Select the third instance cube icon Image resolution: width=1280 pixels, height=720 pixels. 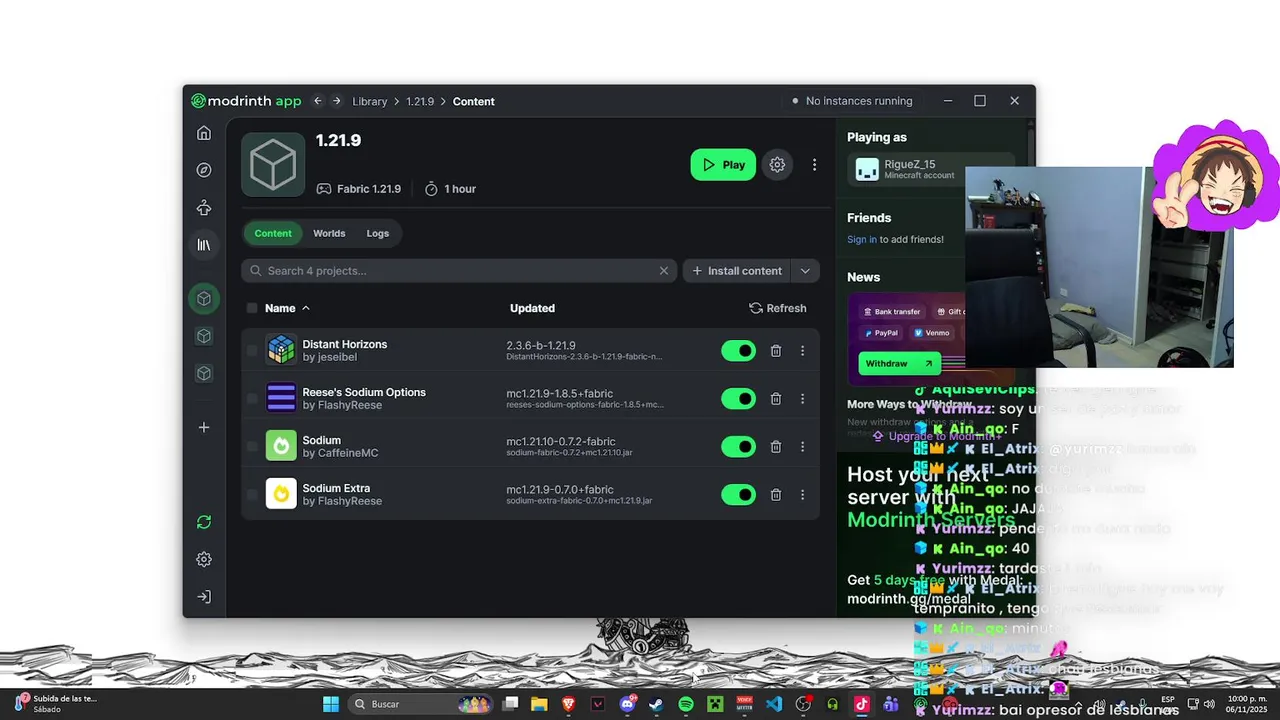pos(204,373)
